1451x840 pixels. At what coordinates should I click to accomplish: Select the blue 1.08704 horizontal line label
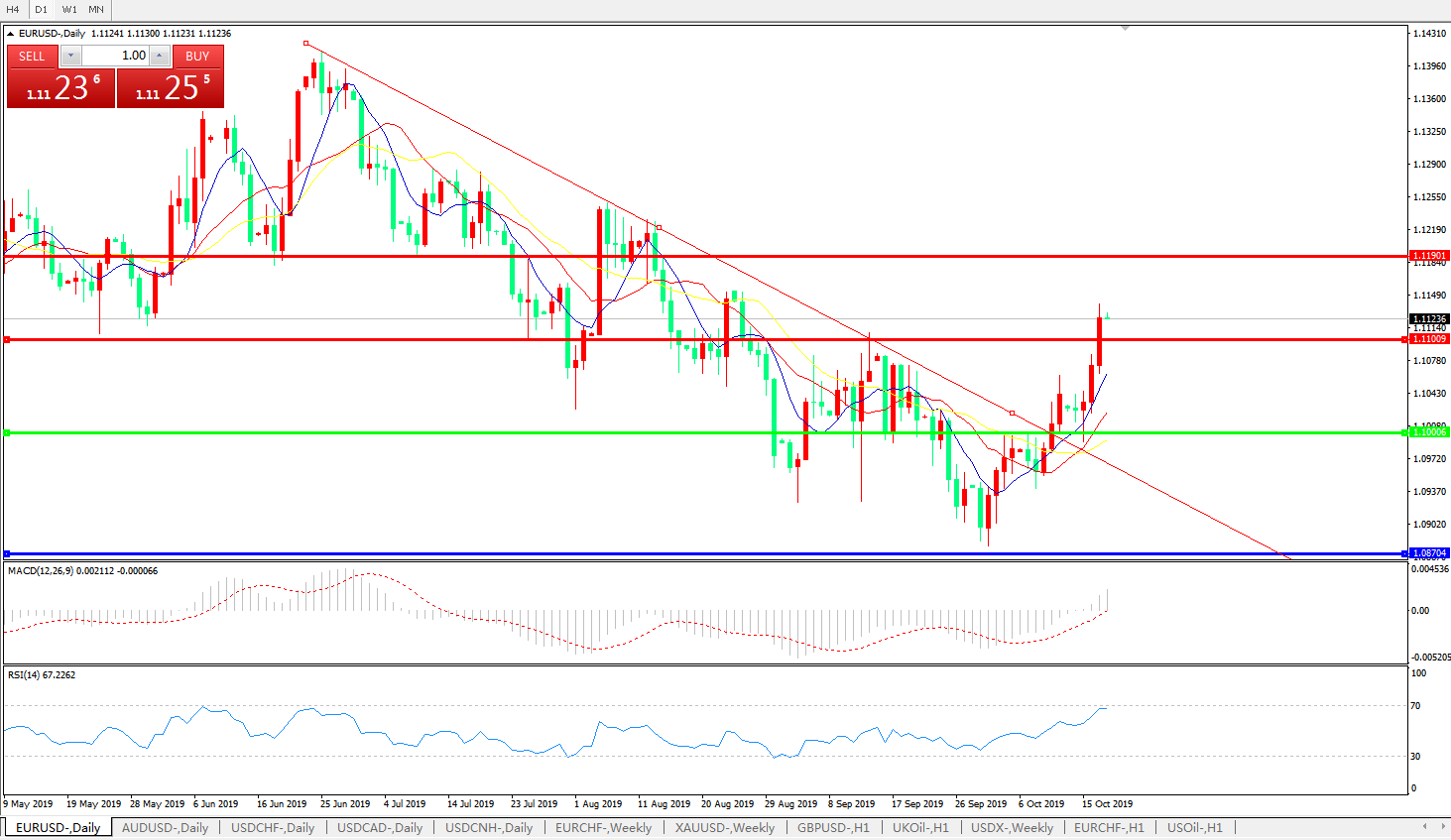coord(1429,553)
